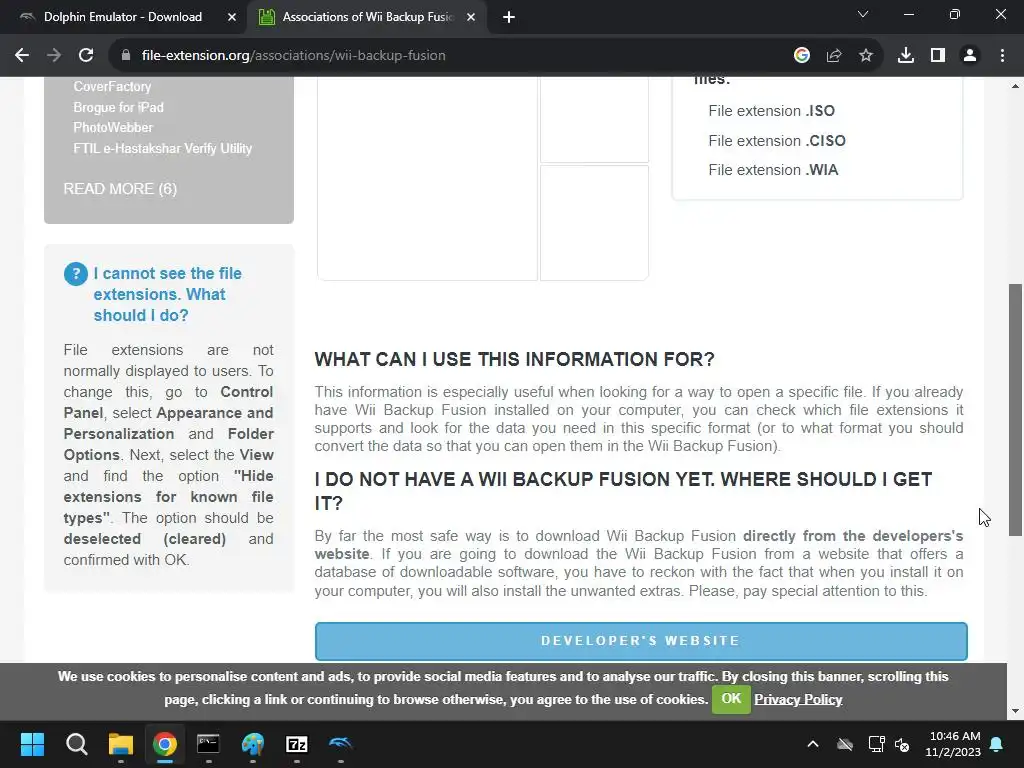Open Chrome three-dot menu
1024x768 pixels.
(x=1002, y=56)
